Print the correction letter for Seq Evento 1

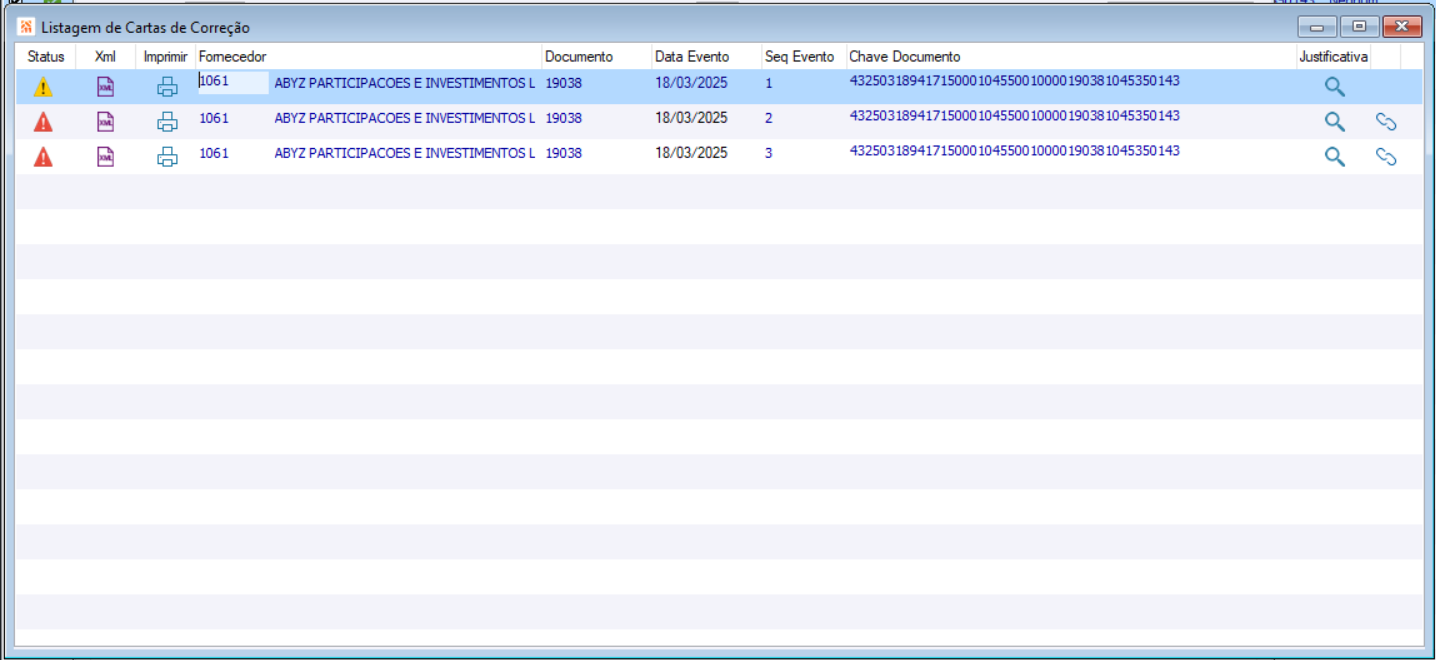[x=167, y=87]
